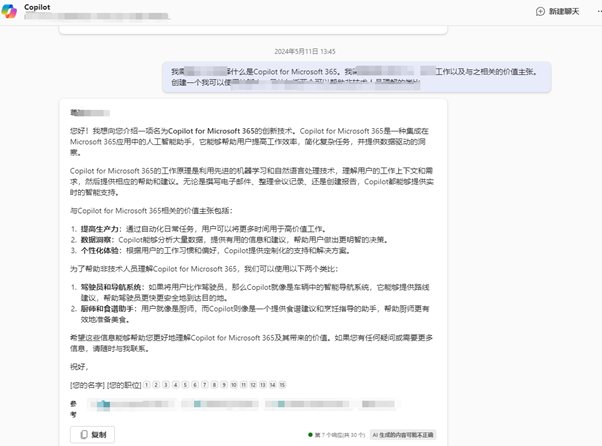Open citation reference number 8

point(214,385)
